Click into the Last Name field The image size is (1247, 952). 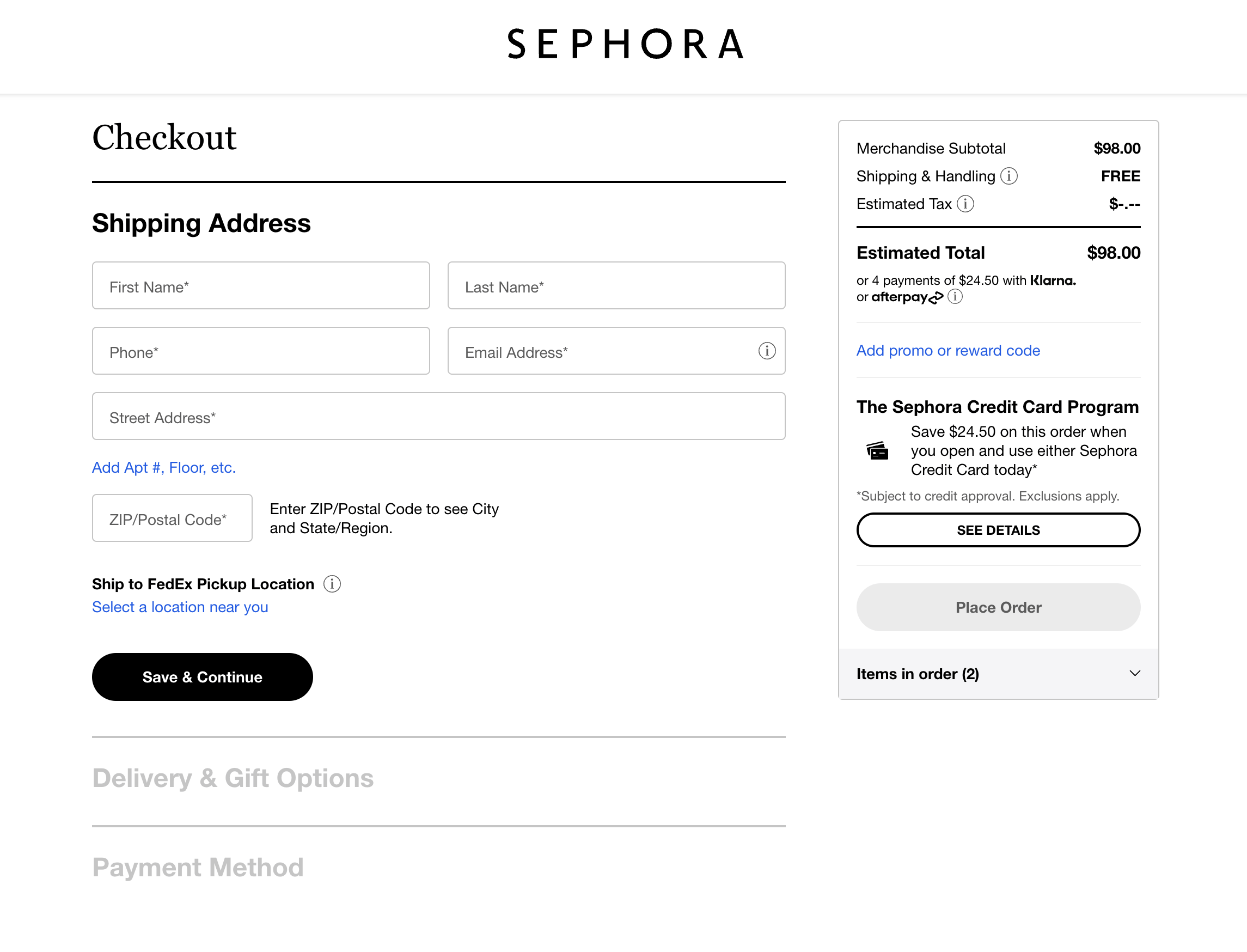pyautogui.click(x=616, y=285)
